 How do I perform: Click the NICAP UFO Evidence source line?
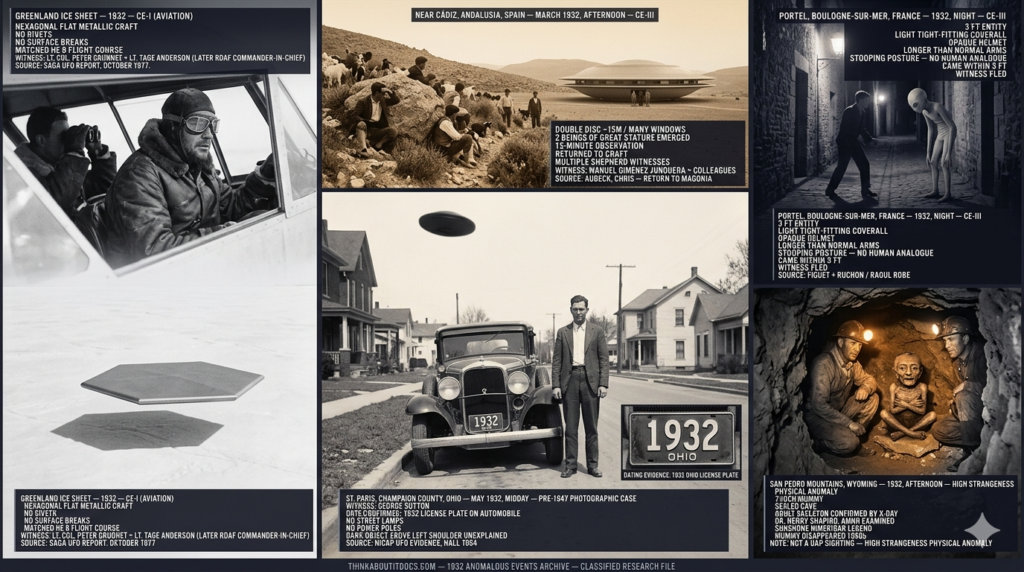pyautogui.click(x=411, y=543)
